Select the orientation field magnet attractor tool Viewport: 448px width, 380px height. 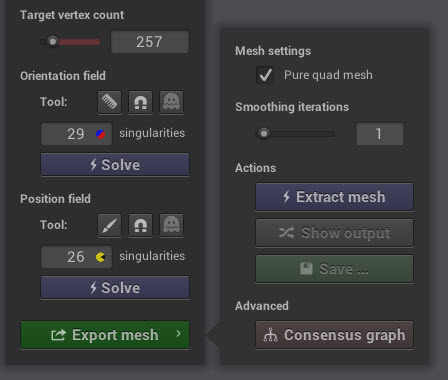tap(140, 102)
